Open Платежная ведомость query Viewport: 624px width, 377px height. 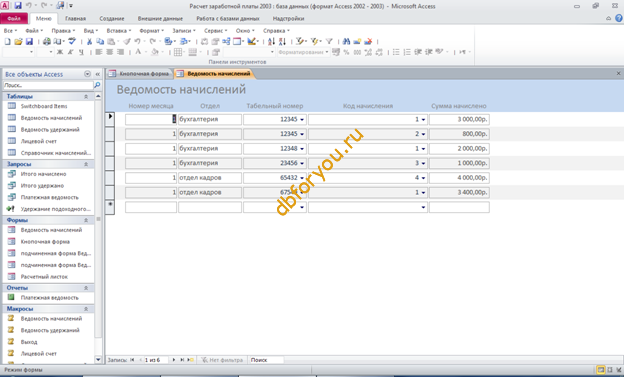point(49,197)
